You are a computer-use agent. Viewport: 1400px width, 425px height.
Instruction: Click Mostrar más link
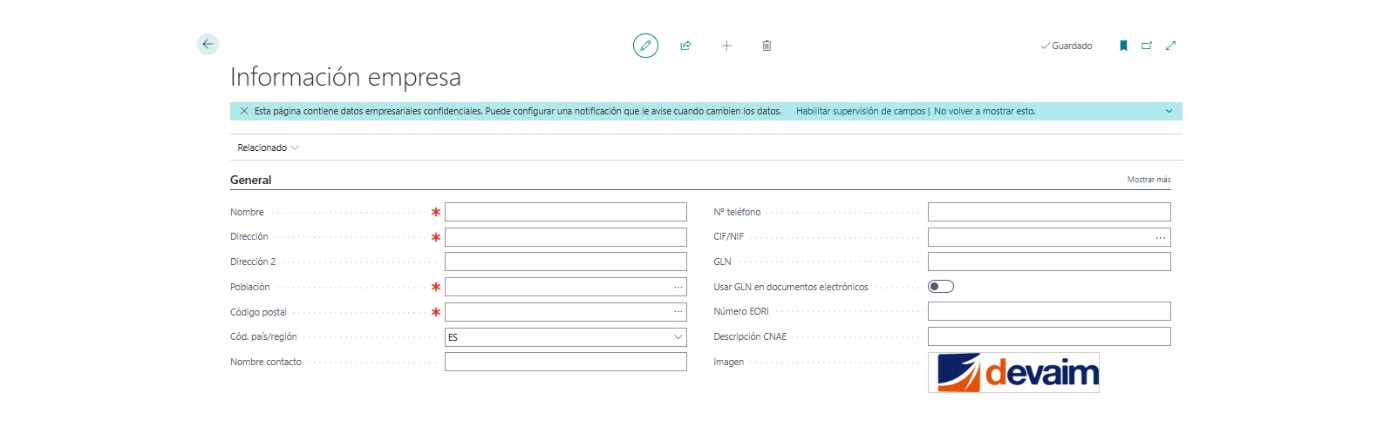(1148, 180)
